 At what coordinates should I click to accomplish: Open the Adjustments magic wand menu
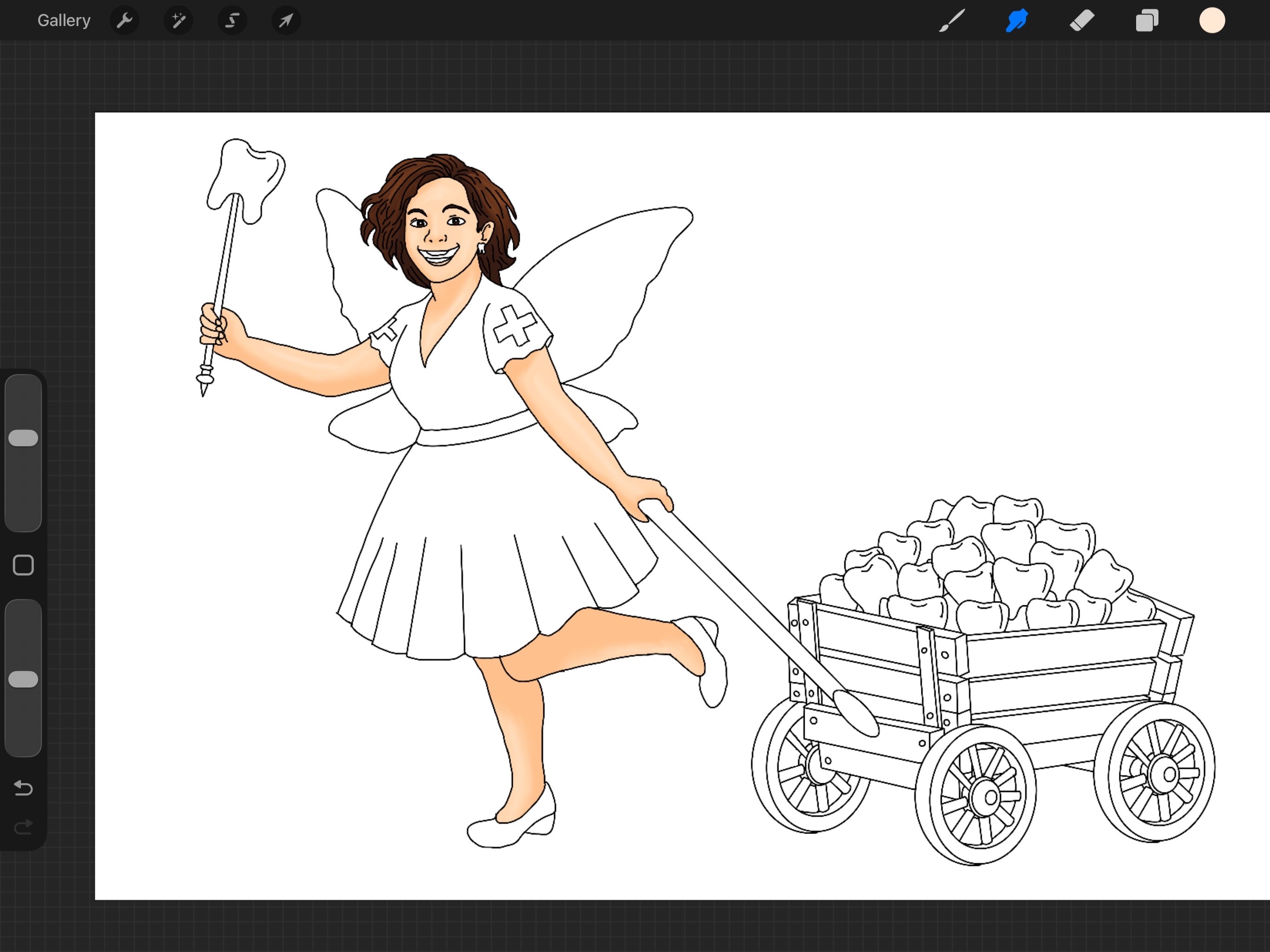(x=178, y=20)
